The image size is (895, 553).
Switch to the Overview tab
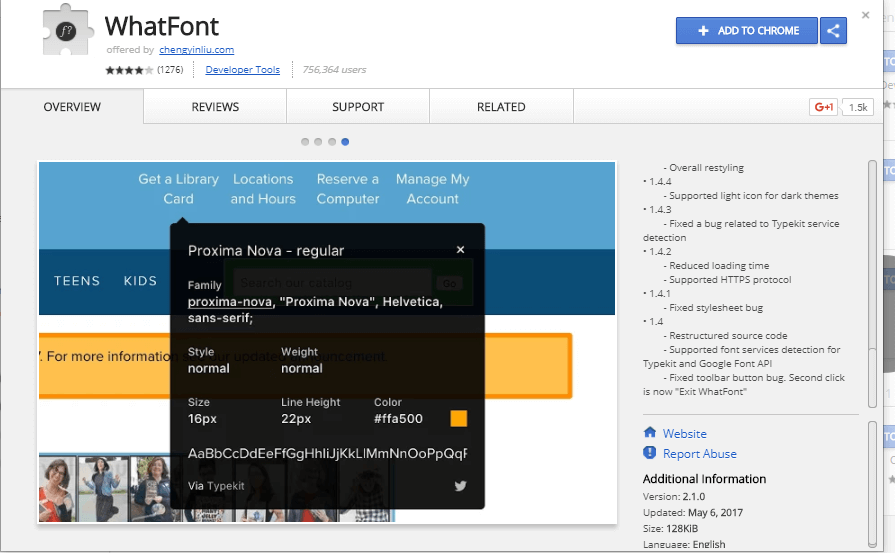[x=72, y=107]
